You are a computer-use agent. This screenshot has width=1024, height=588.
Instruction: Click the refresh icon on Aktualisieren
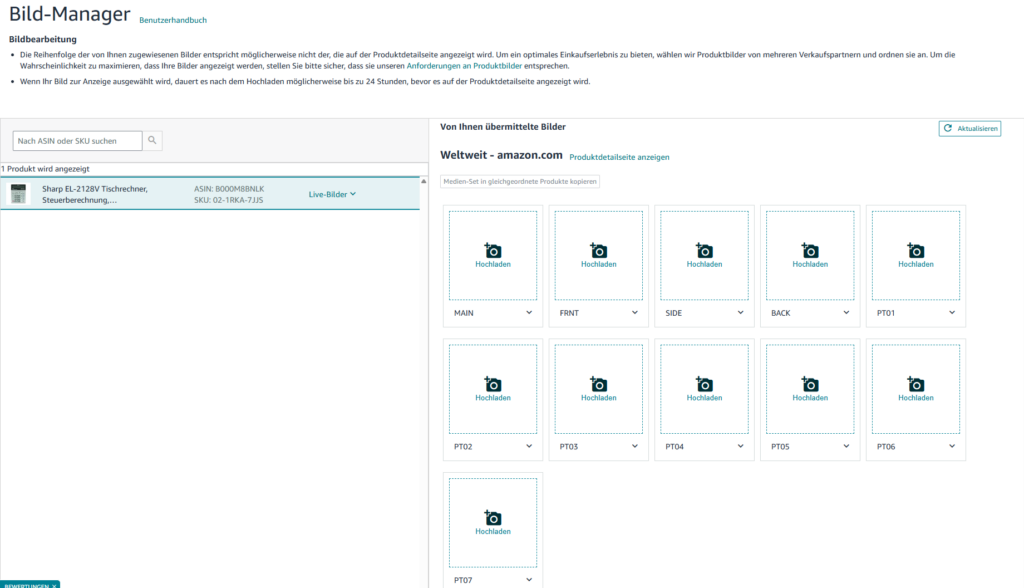click(x=947, y=128)
